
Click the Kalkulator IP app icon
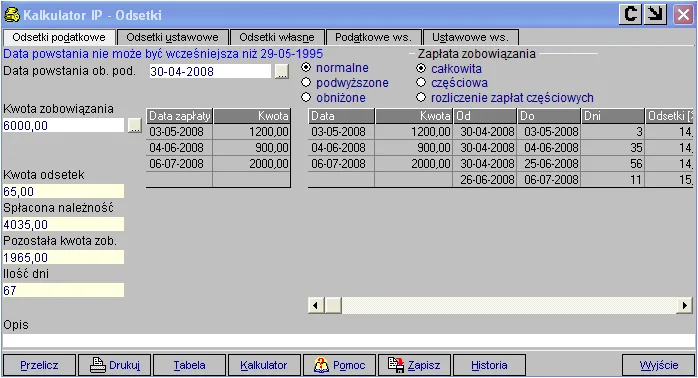click(x=12, y=15)
